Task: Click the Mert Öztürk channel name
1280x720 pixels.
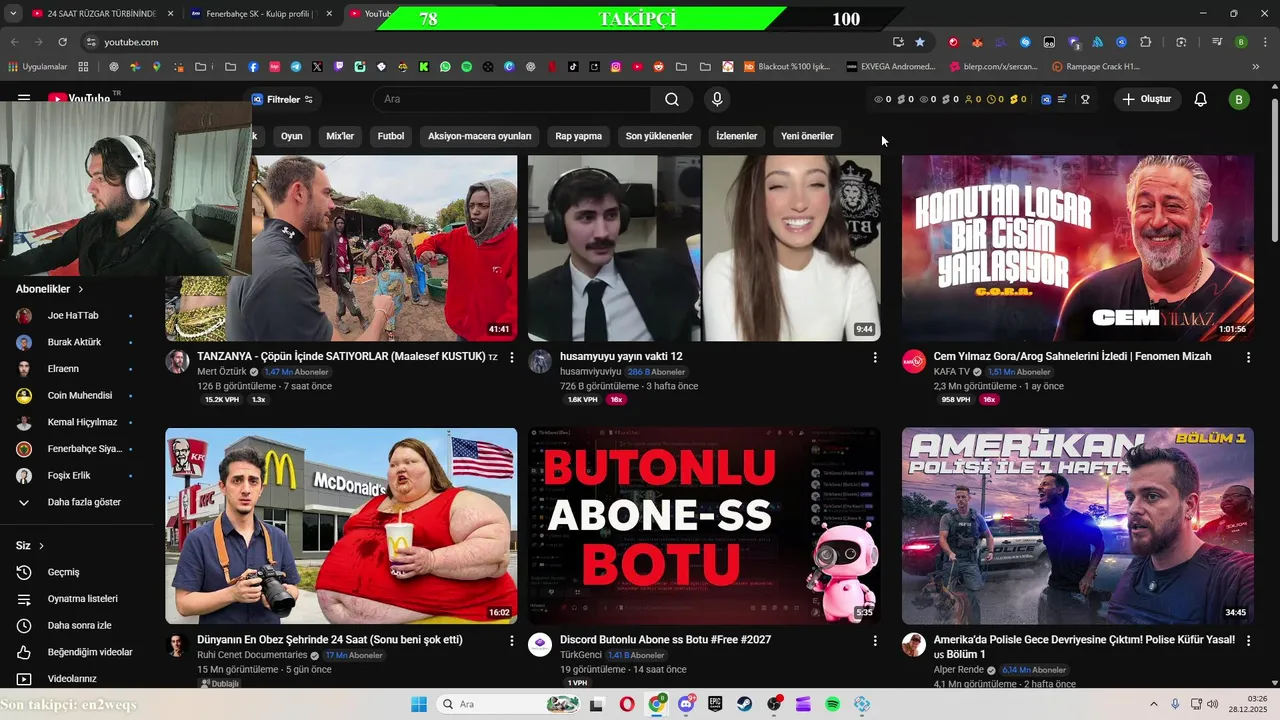Action: [221, 372]
